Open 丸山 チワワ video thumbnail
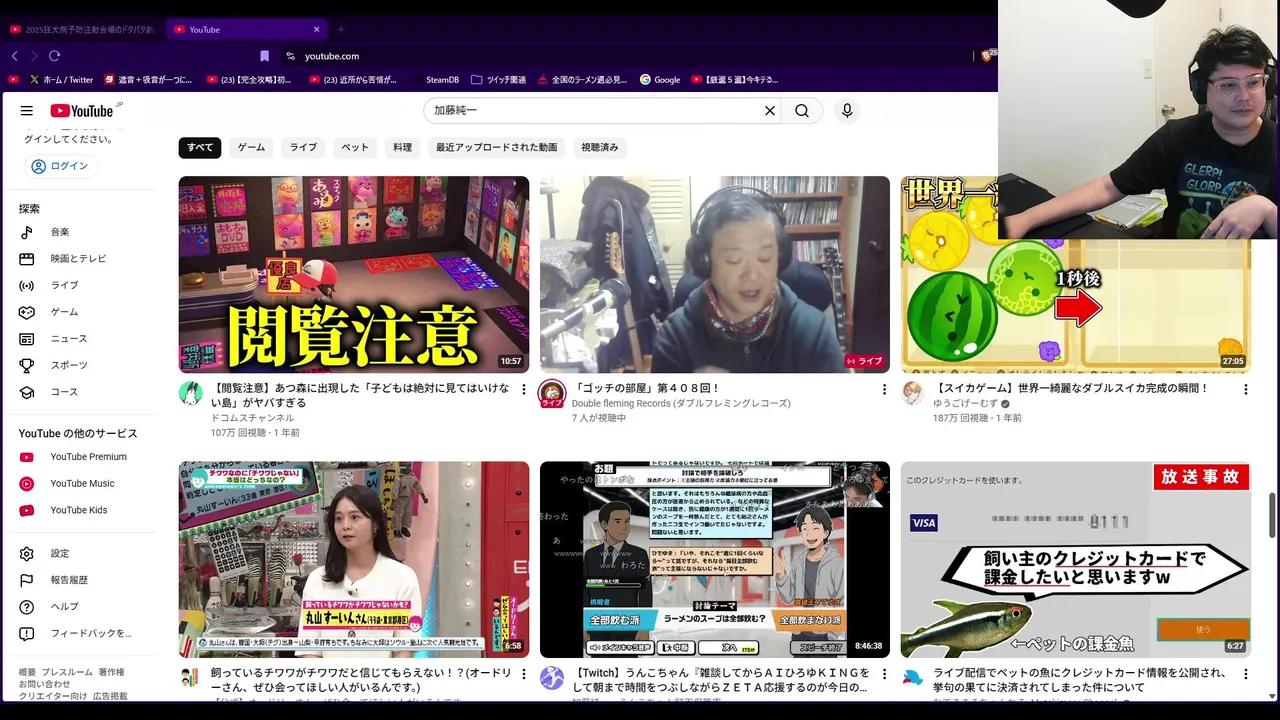1280x720 pixels. (354, 559)
